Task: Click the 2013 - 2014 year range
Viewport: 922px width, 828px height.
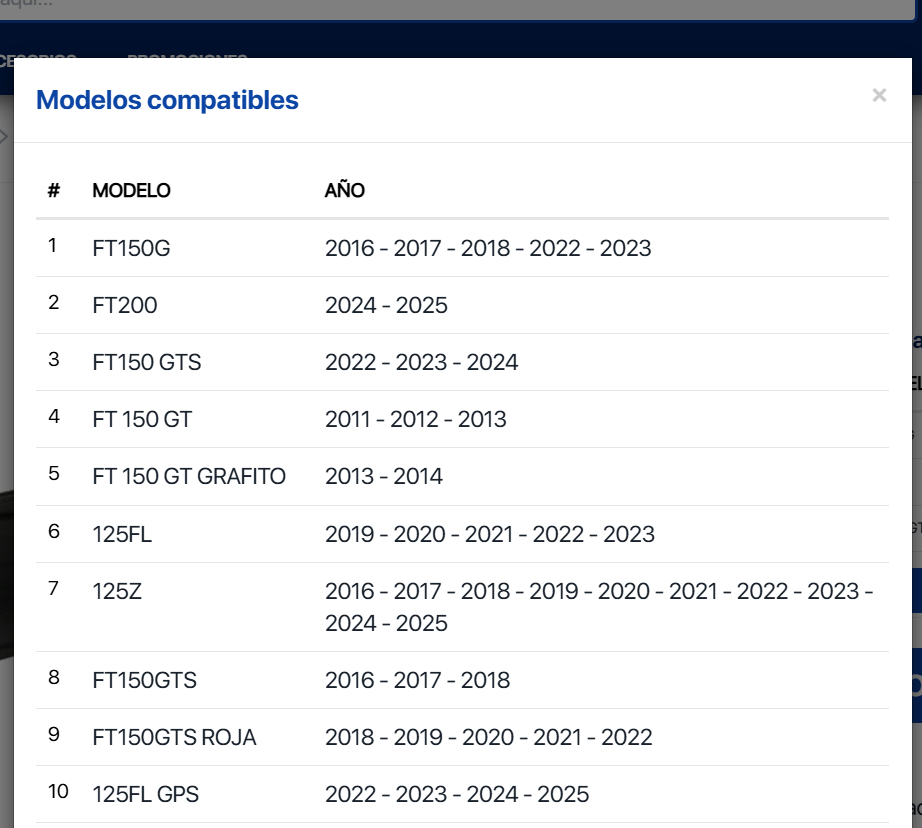Action: point(383,476)
